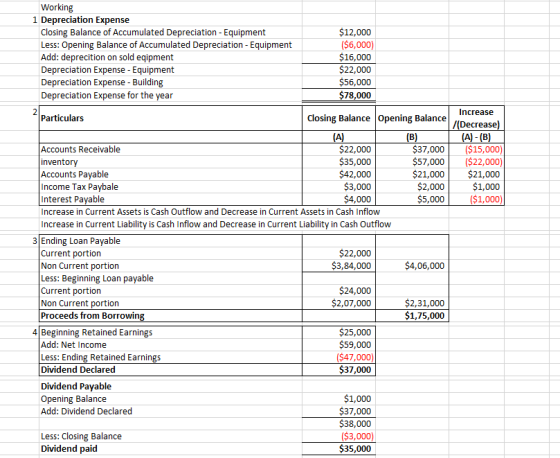This screenshot has width=560, height=458.
Task: Click the bold 'Dividend Declared' label
Action: 78,370
